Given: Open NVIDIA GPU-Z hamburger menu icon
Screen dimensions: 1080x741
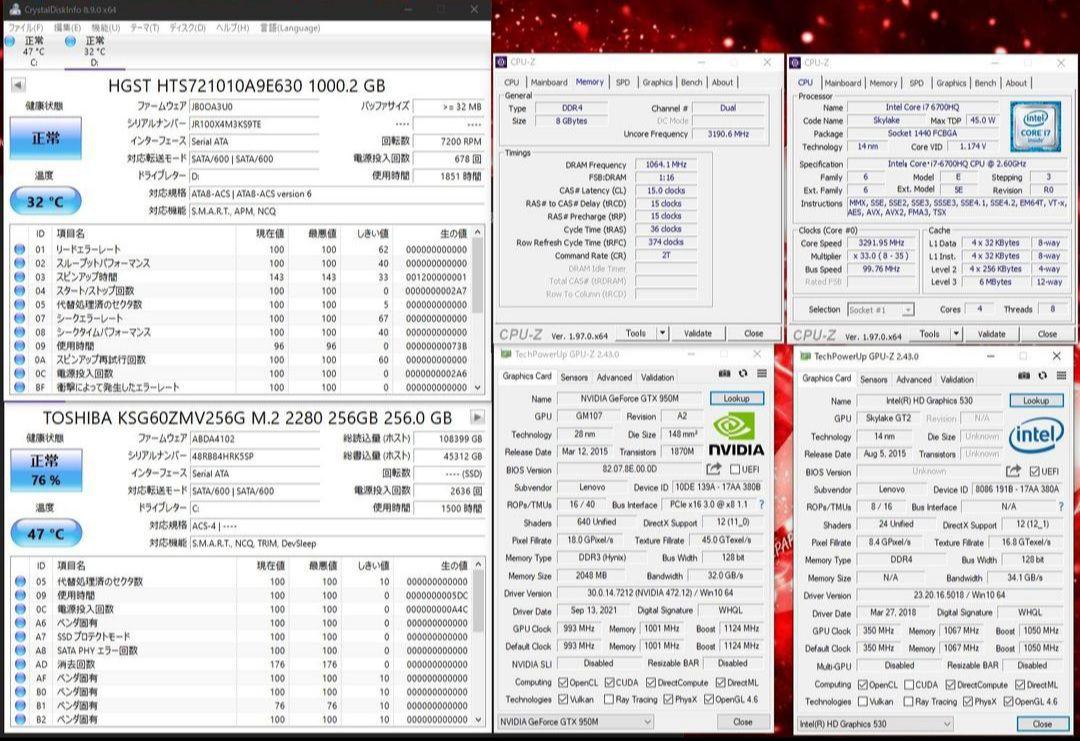Looking at the screenshot, I should pyautogui.click(x=762, y=374).
